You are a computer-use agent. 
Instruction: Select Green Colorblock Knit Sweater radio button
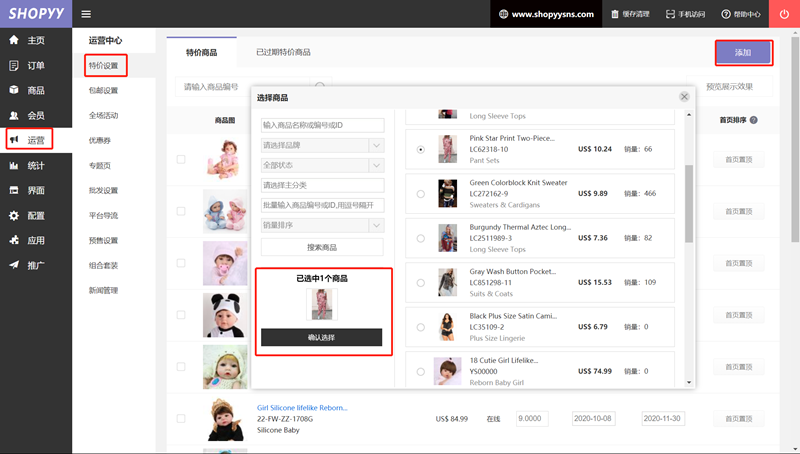(x=420, y=194)
